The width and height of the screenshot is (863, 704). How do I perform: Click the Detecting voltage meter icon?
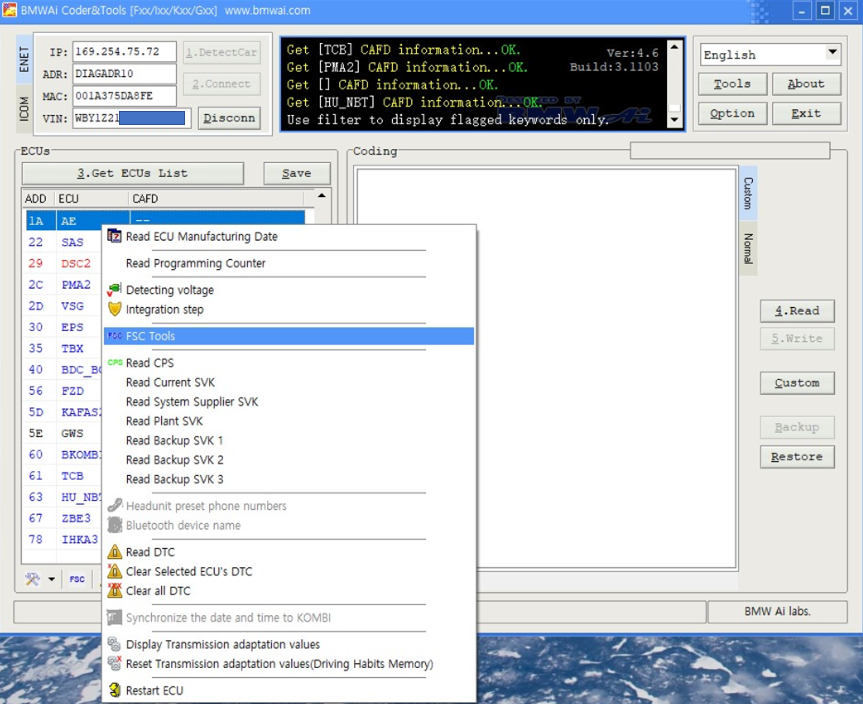pos(114,290)
